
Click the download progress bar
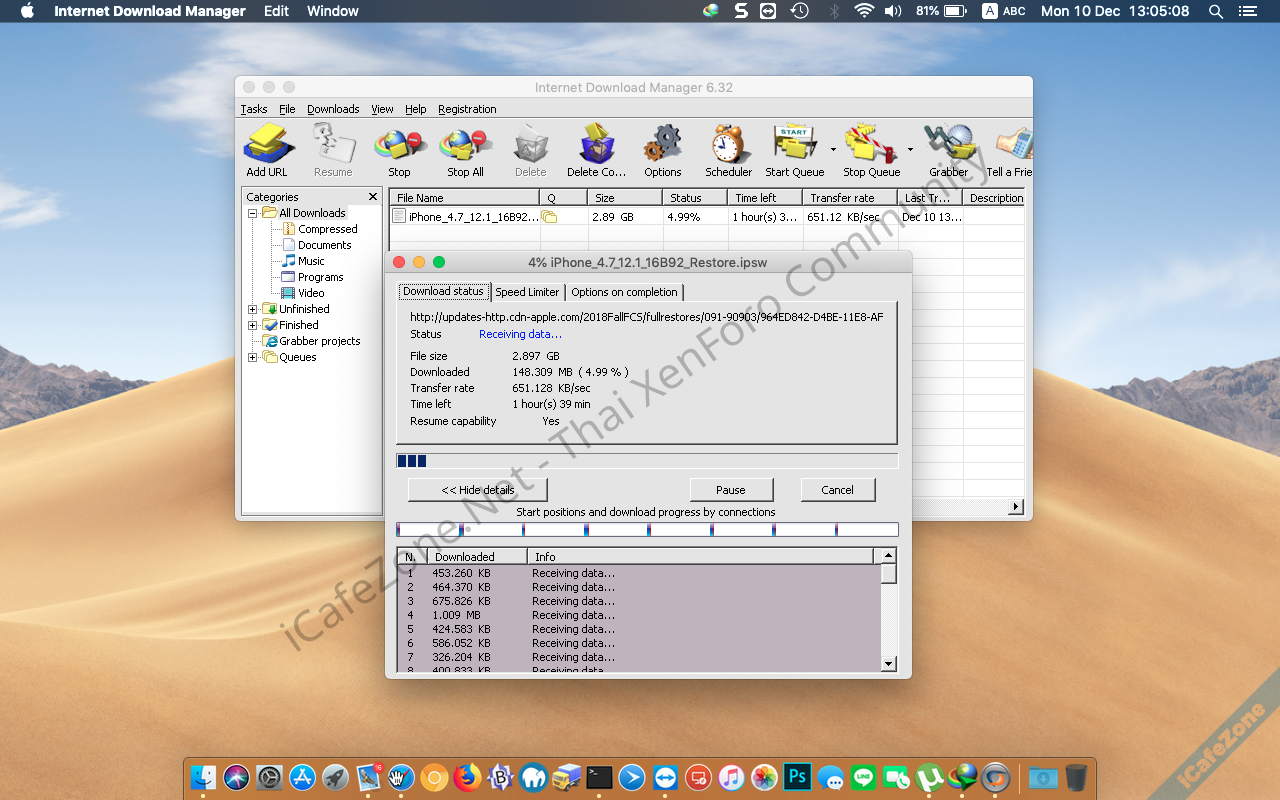(647, 461)
